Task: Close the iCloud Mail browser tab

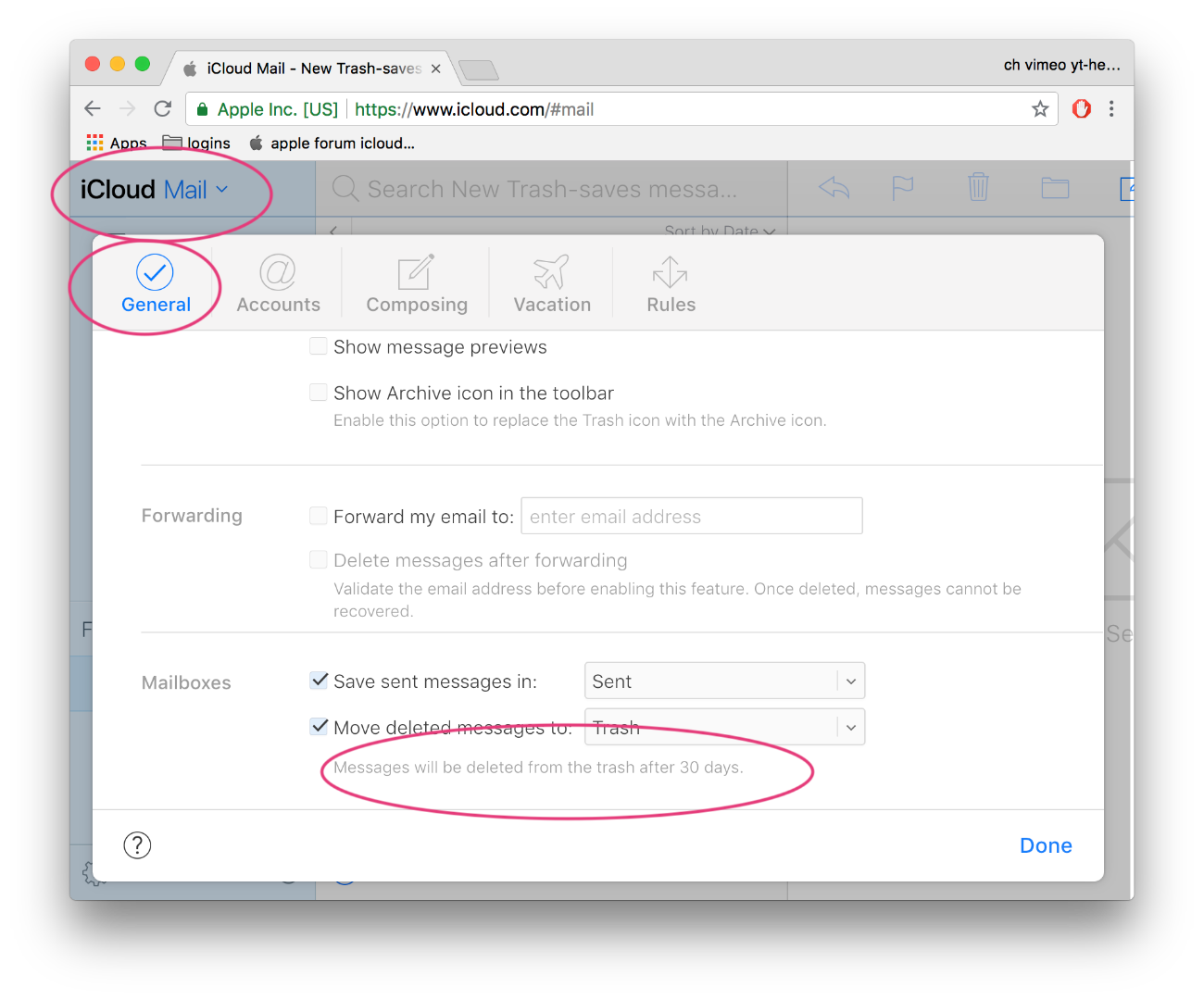Action: pyautogui.click(x=435, y=69)
